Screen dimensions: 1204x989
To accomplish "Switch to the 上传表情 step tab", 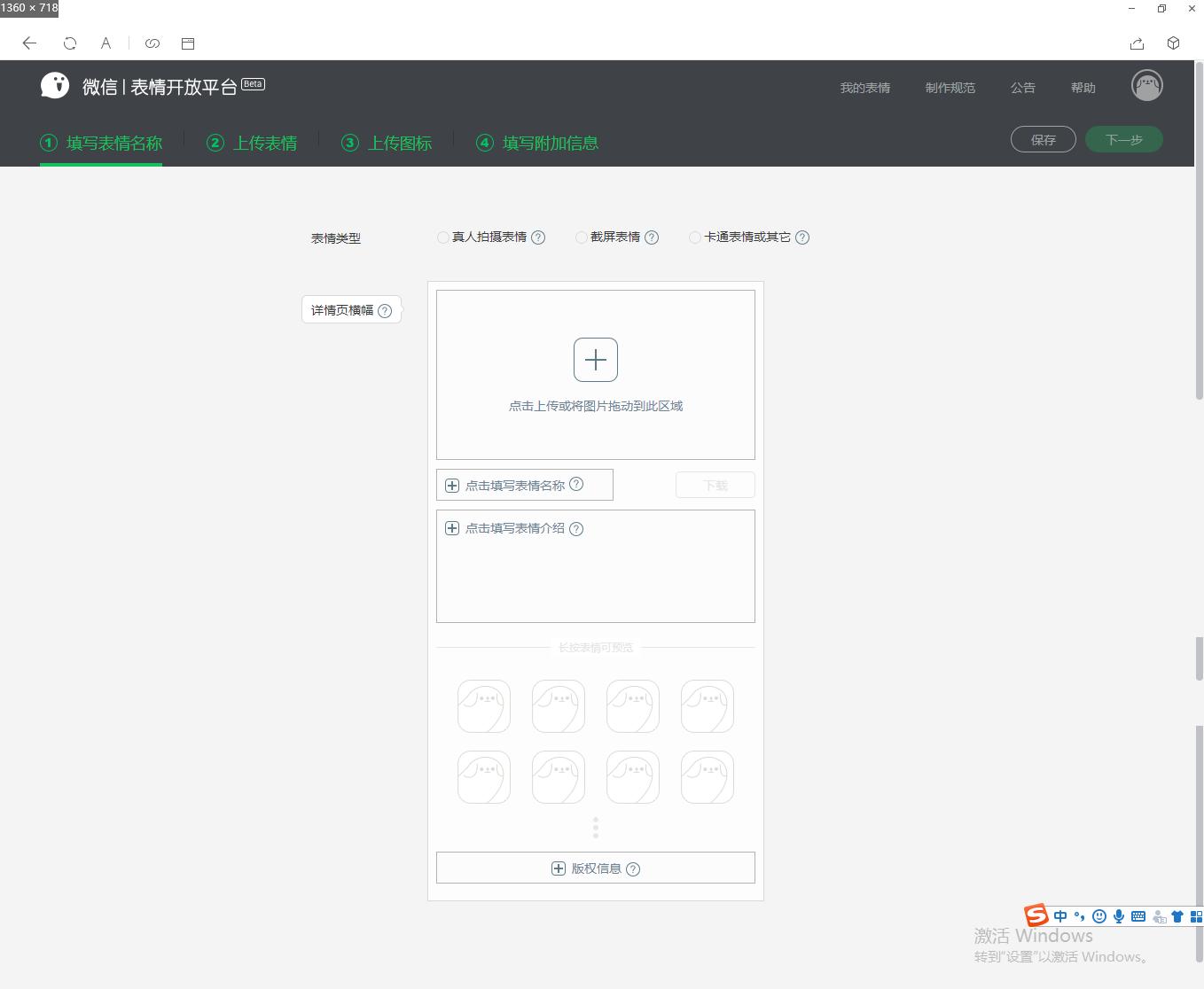I will pos(262,143).
